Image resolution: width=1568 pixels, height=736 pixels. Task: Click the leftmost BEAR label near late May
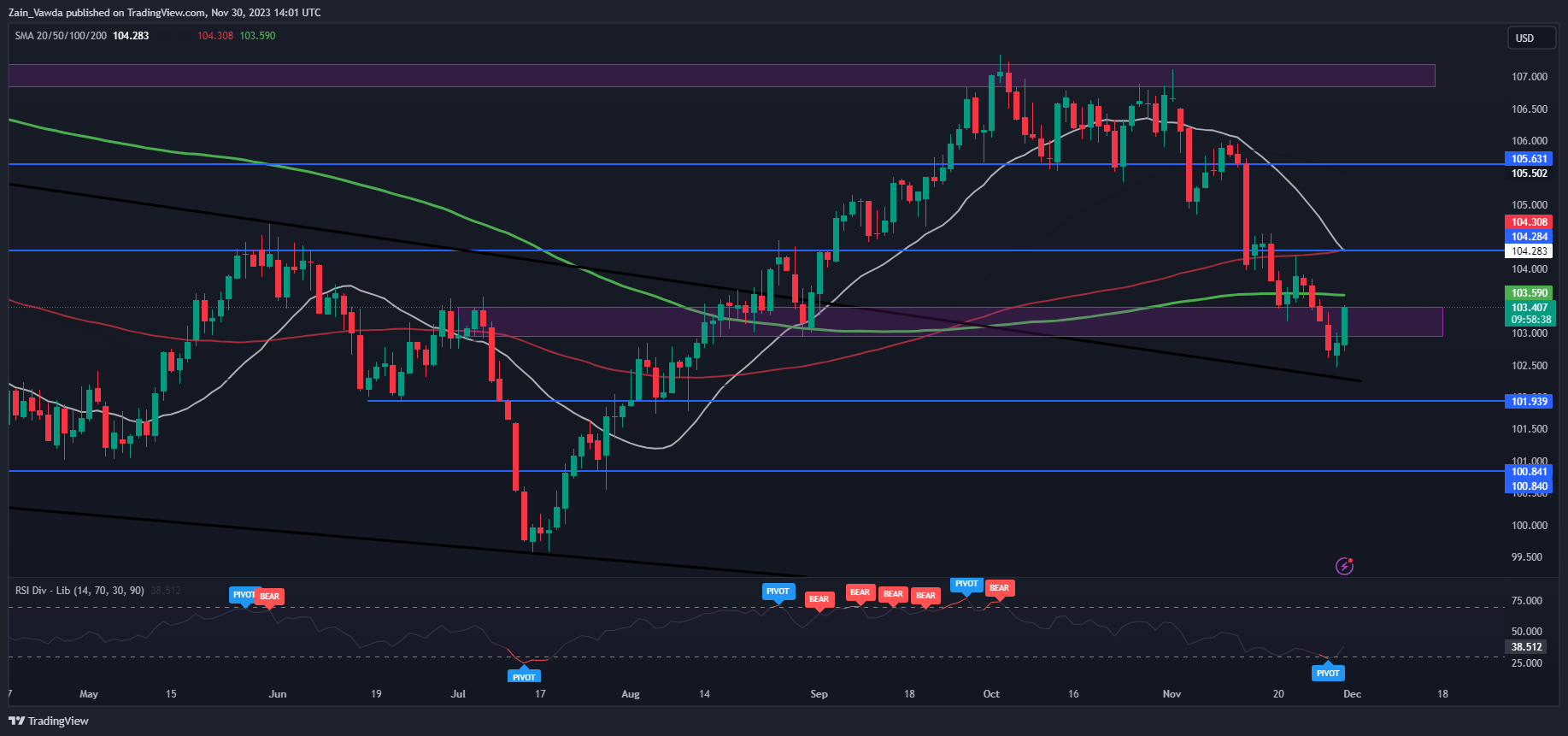[270, 597]
